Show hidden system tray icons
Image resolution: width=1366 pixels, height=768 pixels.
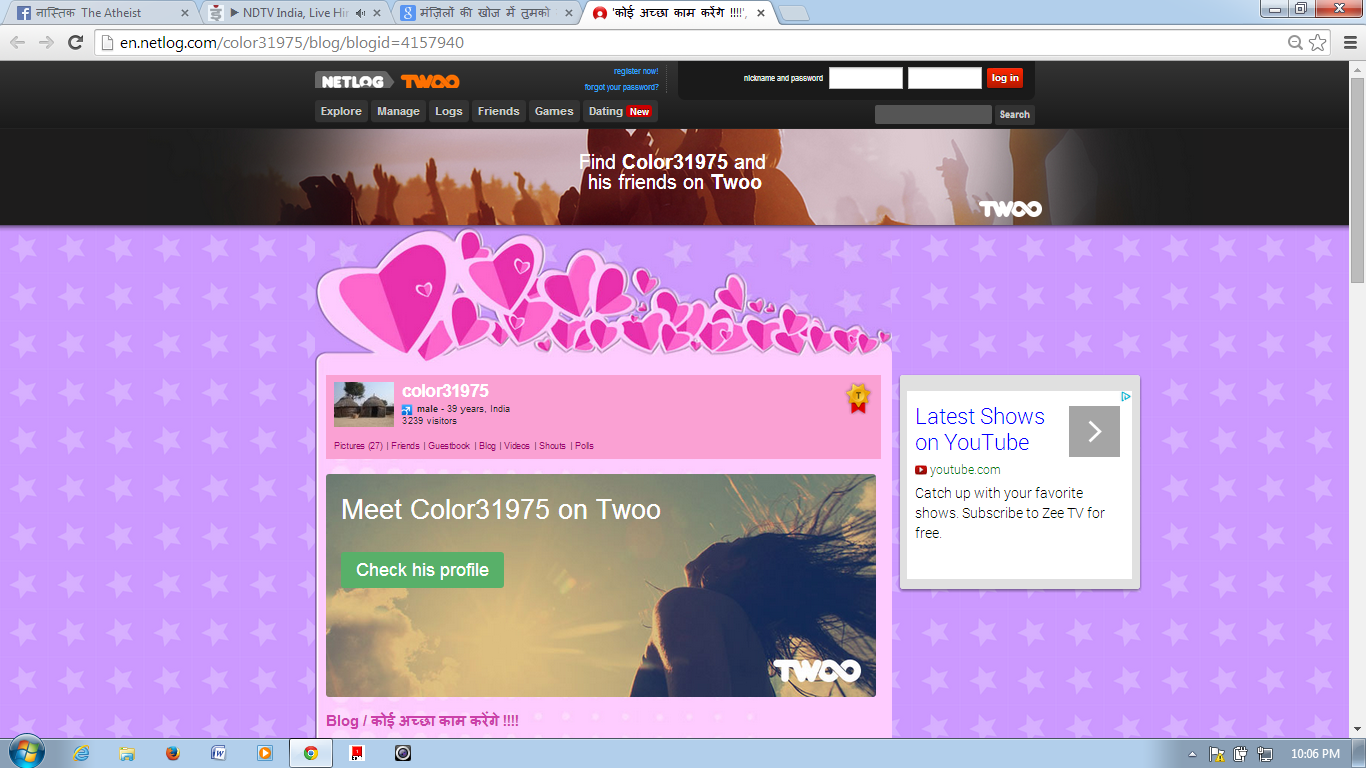1192,754
